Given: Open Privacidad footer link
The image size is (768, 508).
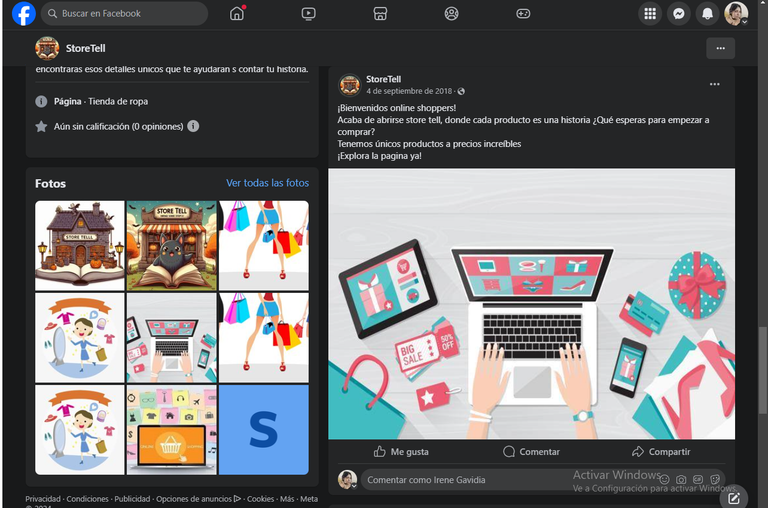Looking at the screenshot, I should pos(43,499).
